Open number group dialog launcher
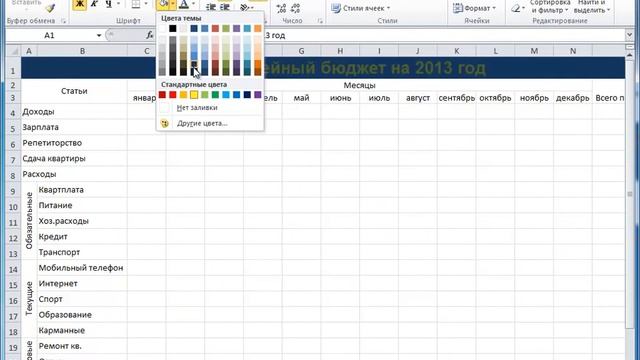640x360 pixels. (320, 20)
